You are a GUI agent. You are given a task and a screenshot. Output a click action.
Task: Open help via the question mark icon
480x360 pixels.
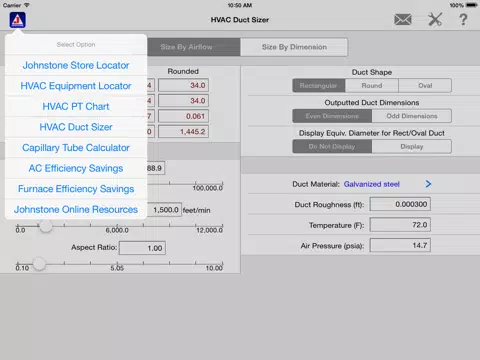(x=463, y=20)
